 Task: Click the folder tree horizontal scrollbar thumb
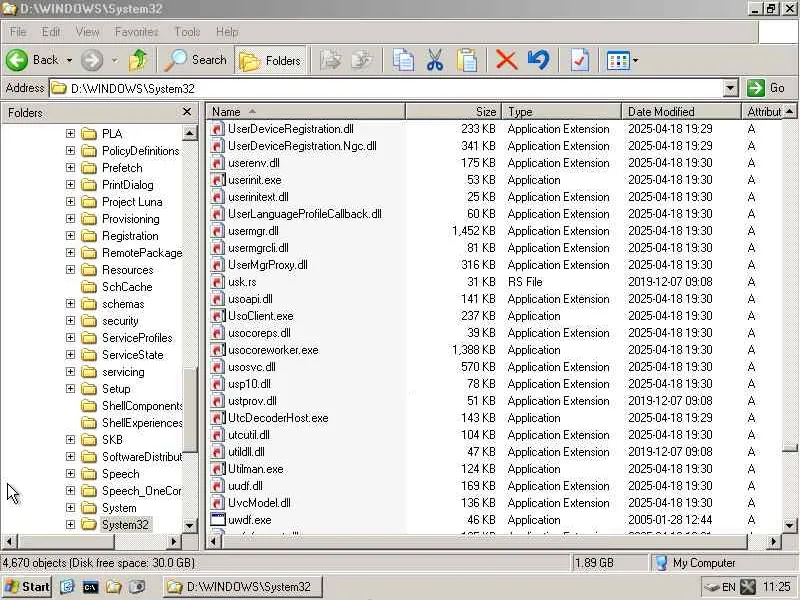click(x=66, y=541)
